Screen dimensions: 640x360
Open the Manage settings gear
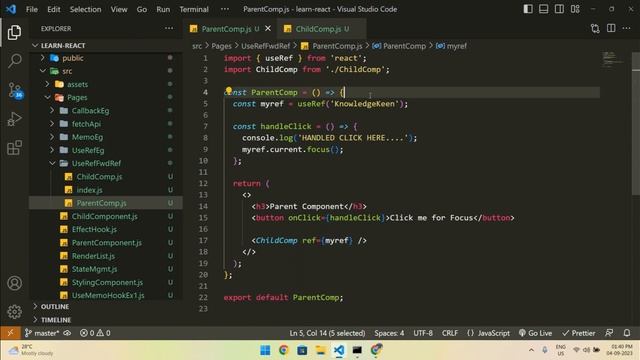tap(14, 311)
